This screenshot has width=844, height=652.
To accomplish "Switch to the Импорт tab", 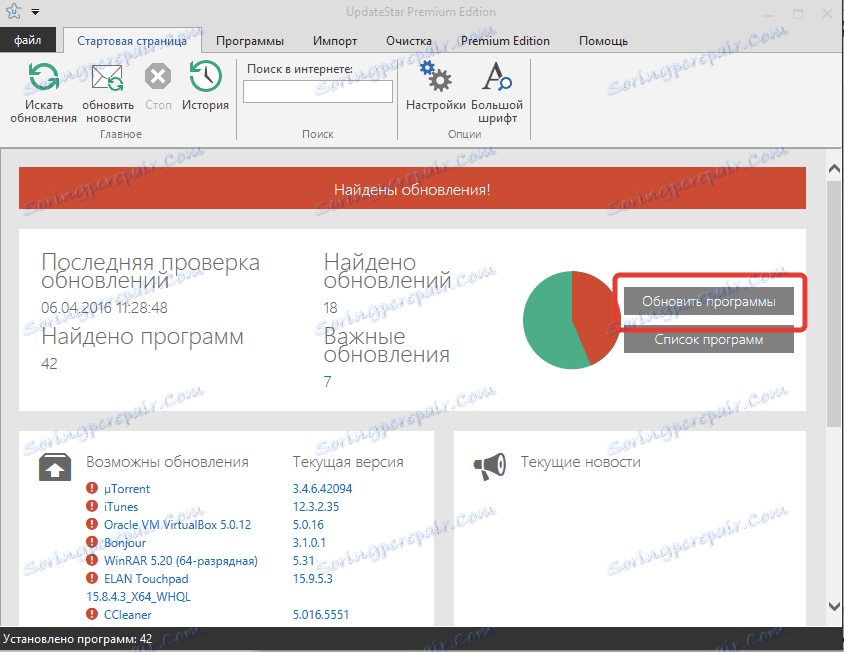I will click(335, 41).
